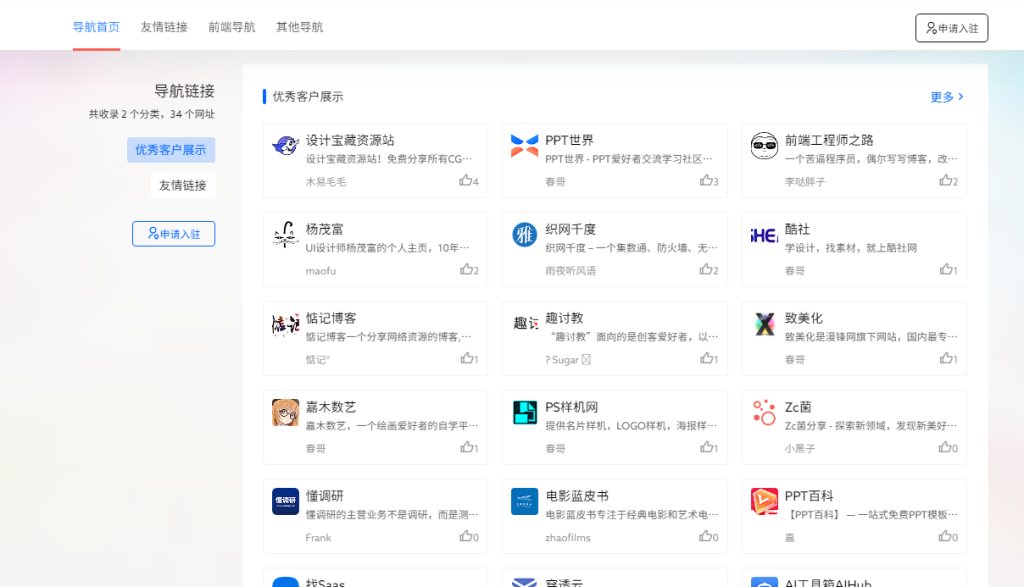Like the 致美化 card
Screen dimensions: 1024x587
click(x=948, y=358)
